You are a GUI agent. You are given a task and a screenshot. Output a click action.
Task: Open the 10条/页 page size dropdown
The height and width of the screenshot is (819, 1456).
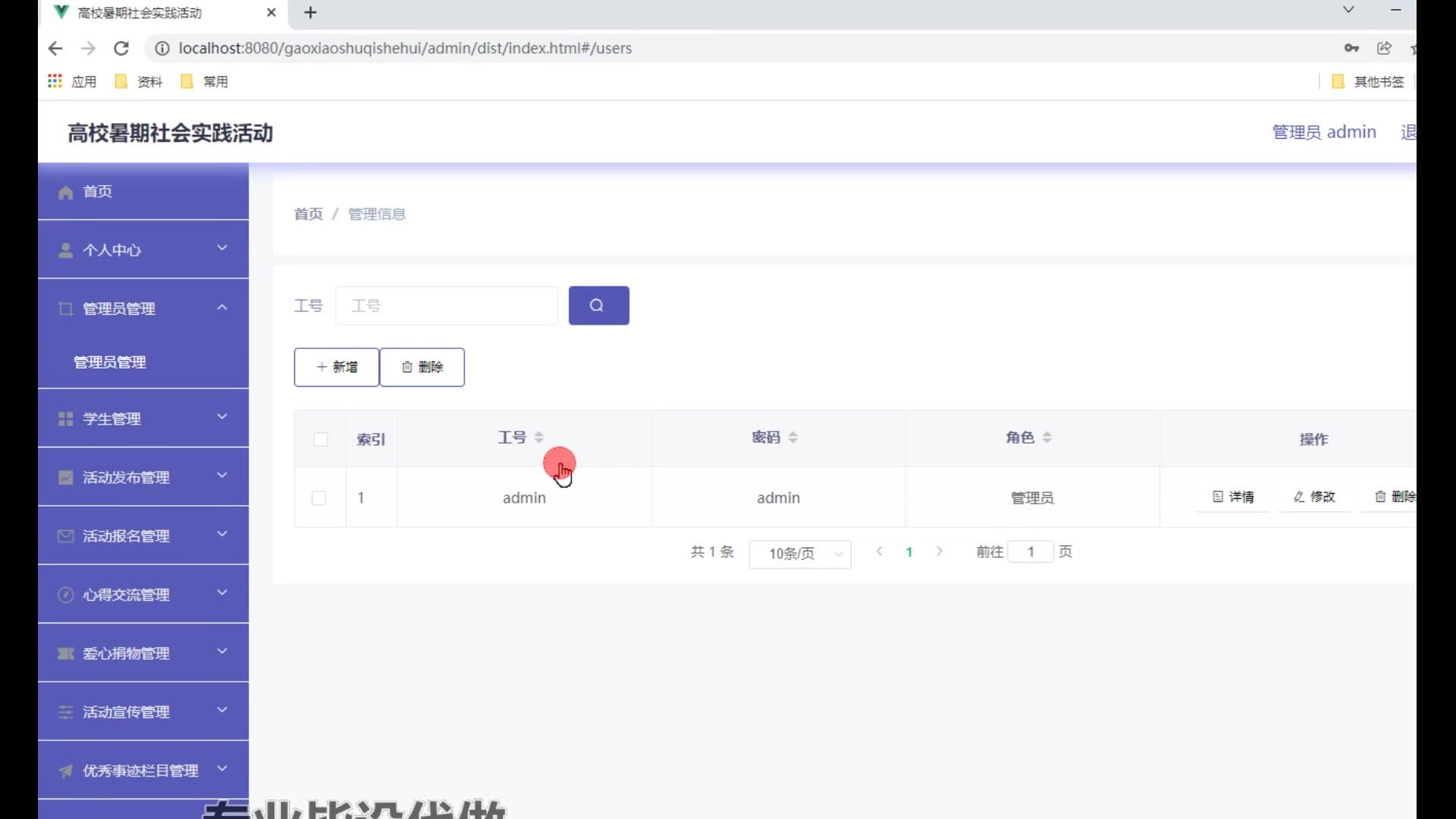click(x=799, y=554)
